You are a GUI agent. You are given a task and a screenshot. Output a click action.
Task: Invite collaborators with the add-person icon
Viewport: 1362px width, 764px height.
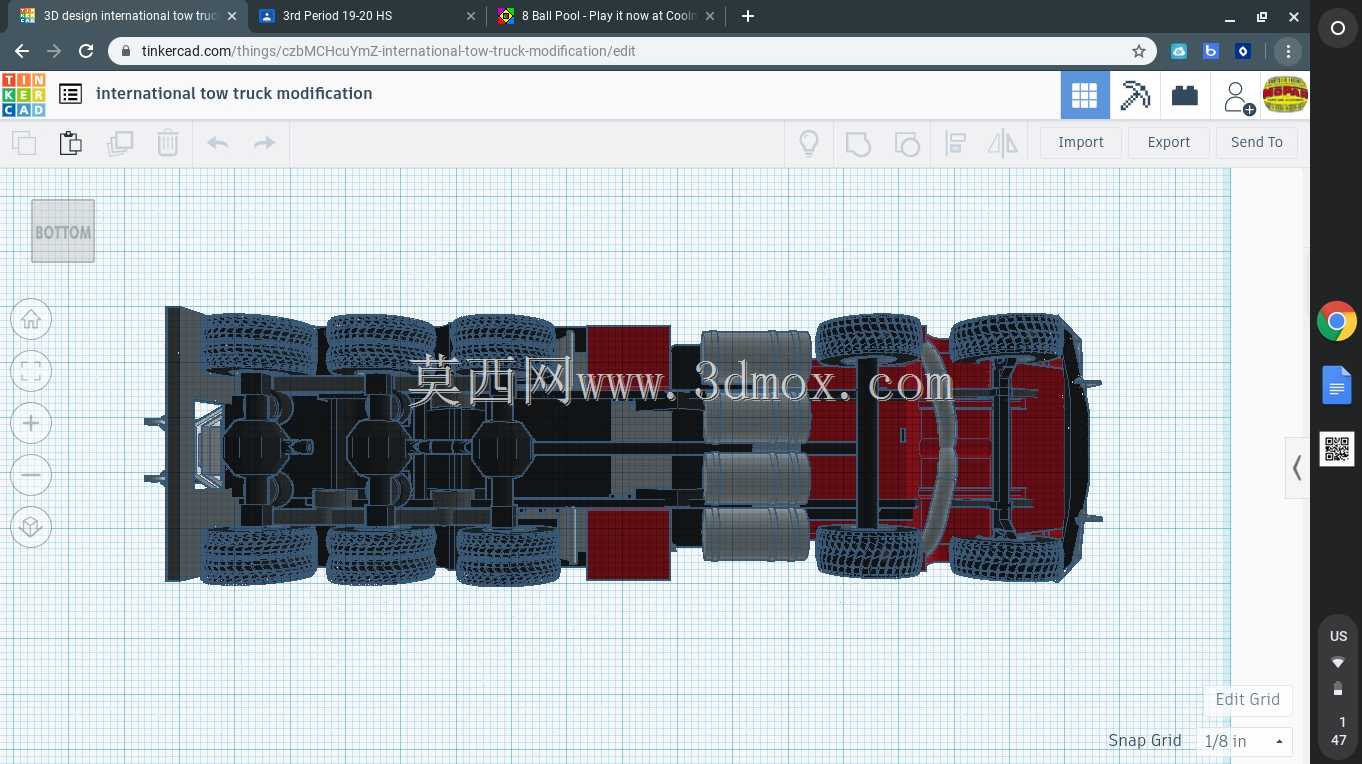[x=1238, y=97]
